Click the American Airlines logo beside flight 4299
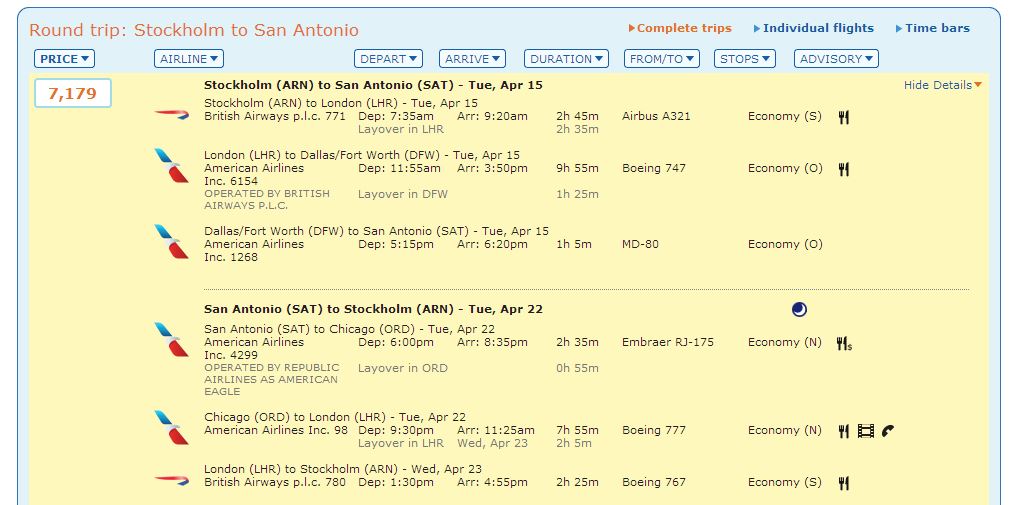The image size is (1012, 505). (x=171, y=340)
